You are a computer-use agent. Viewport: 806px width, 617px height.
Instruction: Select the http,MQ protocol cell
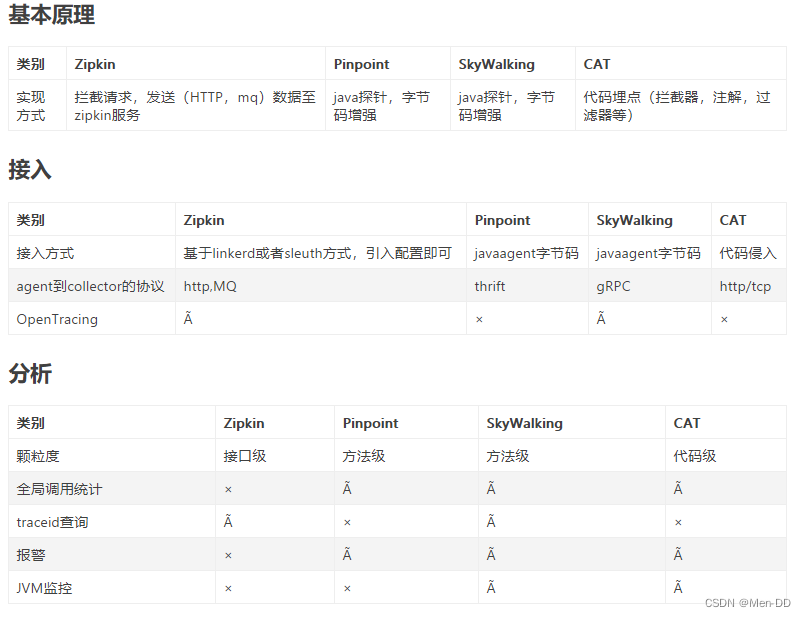(x=210, y=286)
